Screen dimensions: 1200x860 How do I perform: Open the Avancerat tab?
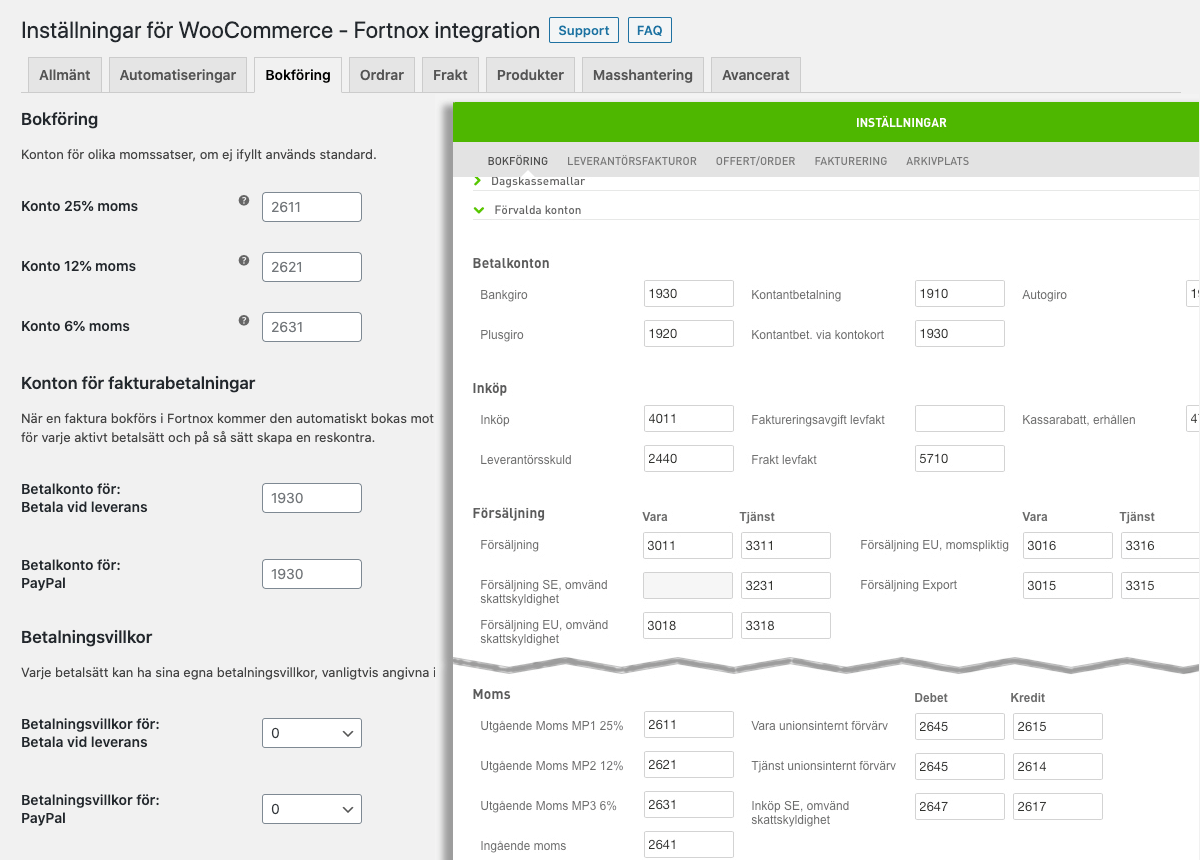755,75
